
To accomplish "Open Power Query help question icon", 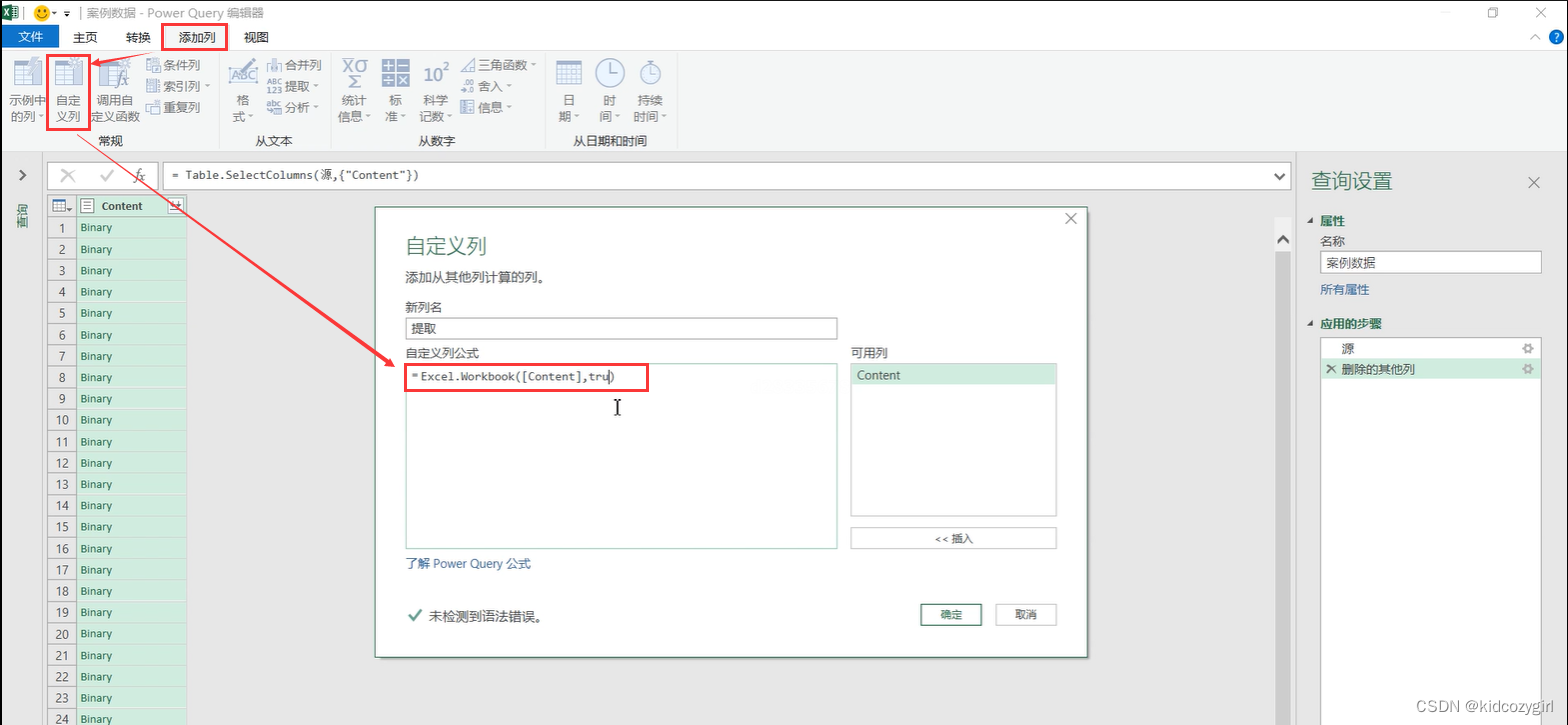I will (x=1555, y=37).
